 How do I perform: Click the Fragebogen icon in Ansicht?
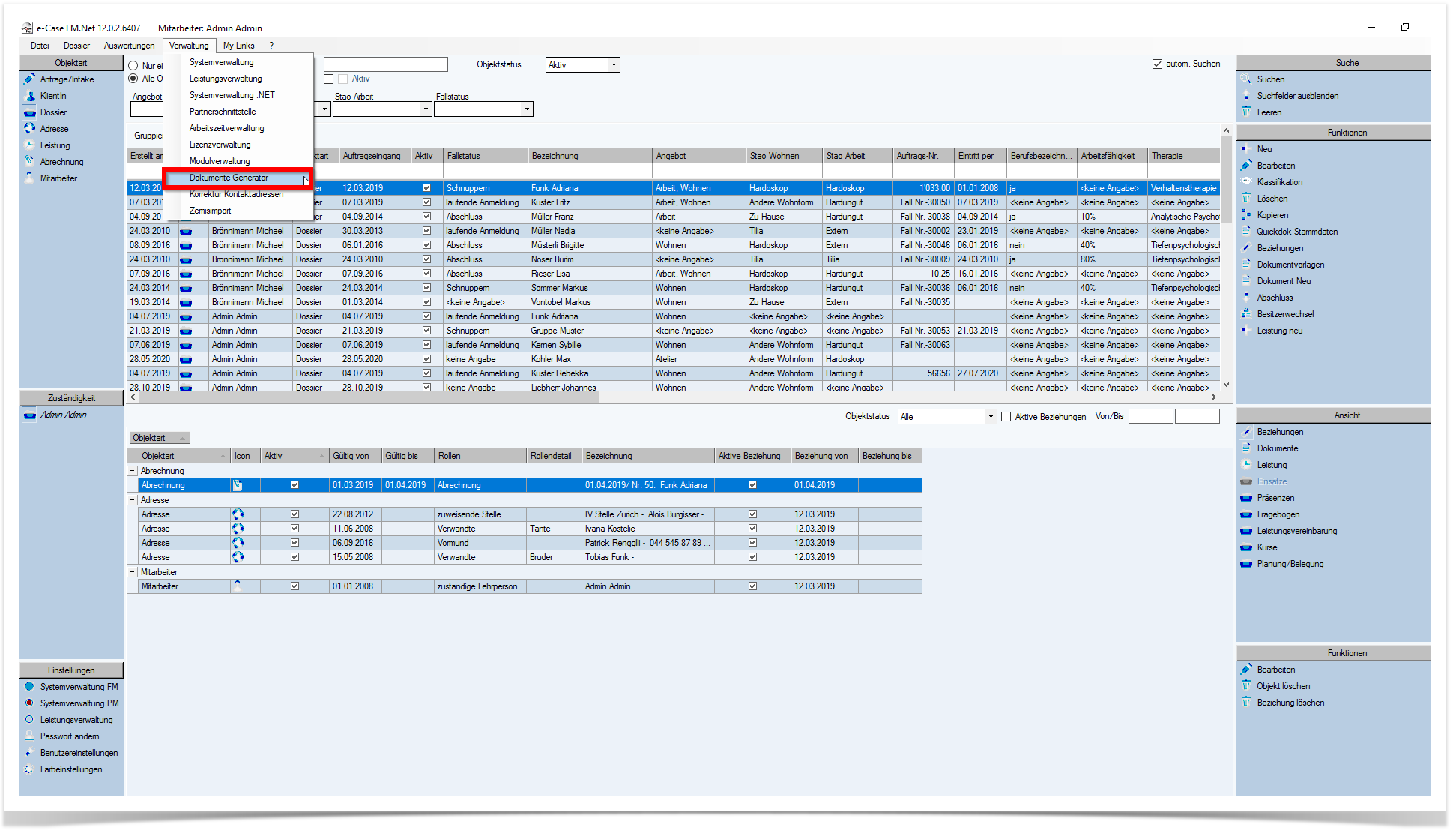(x=1246, y=514)
